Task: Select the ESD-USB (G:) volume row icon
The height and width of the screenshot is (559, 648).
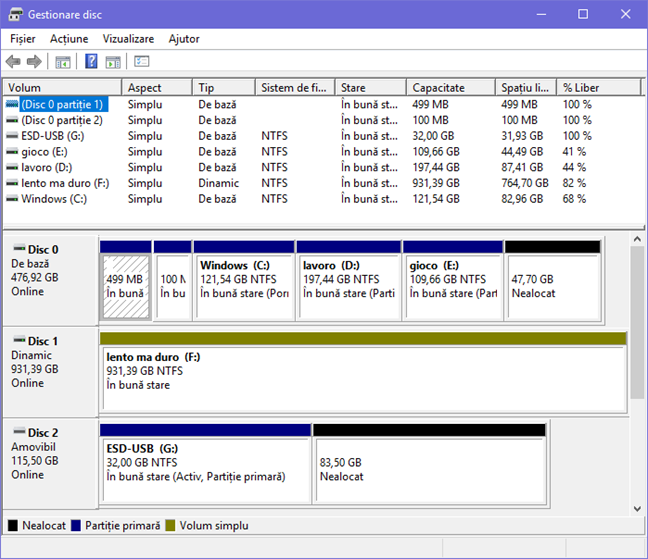Action: click(12, 136)
